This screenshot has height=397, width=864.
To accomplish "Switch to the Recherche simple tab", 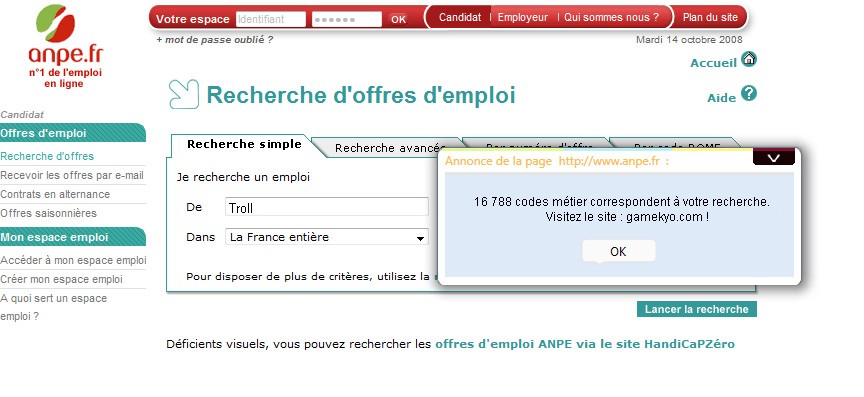I will 244,144.
